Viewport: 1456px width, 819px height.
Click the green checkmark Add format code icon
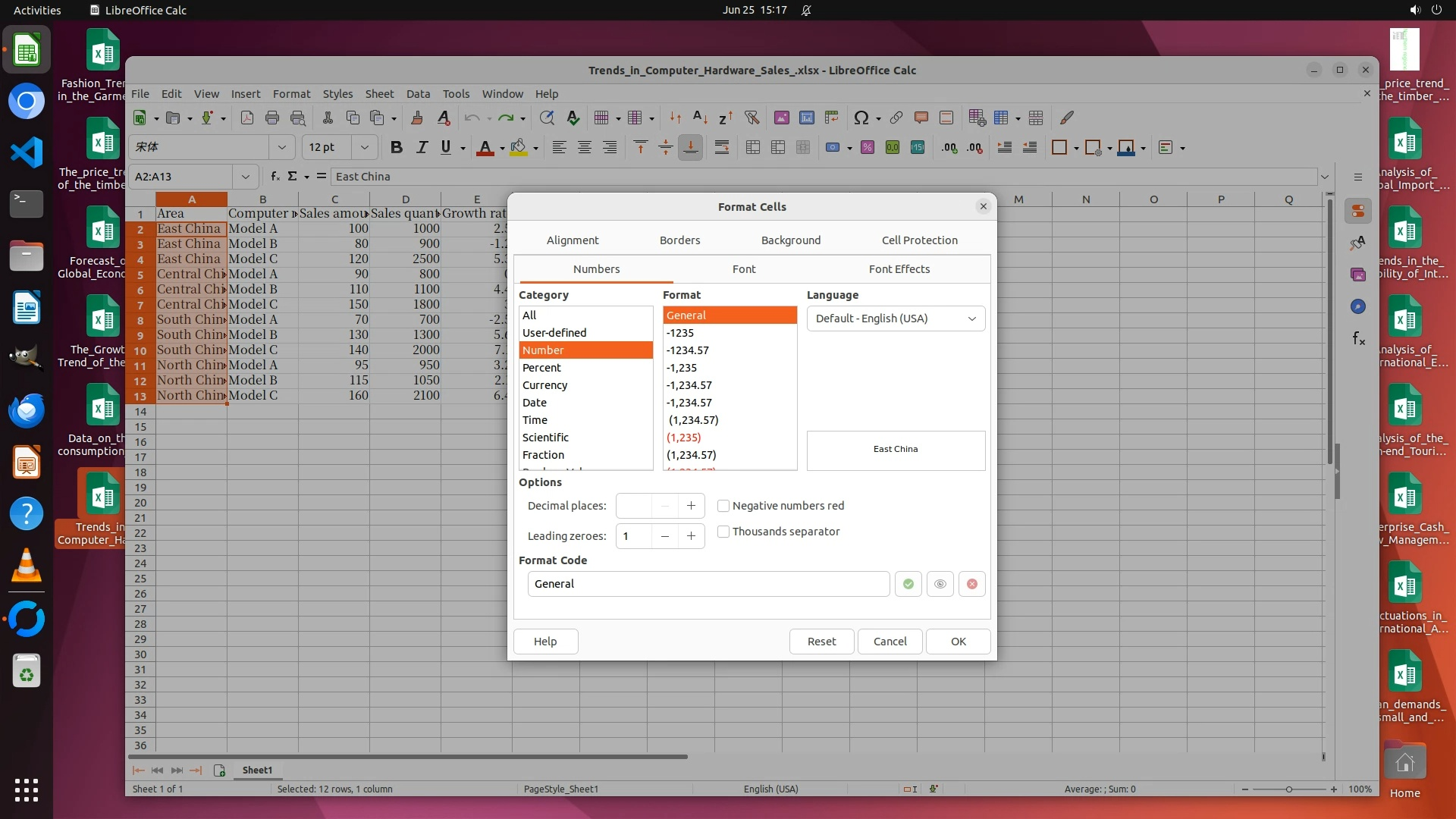coord(908,584)
